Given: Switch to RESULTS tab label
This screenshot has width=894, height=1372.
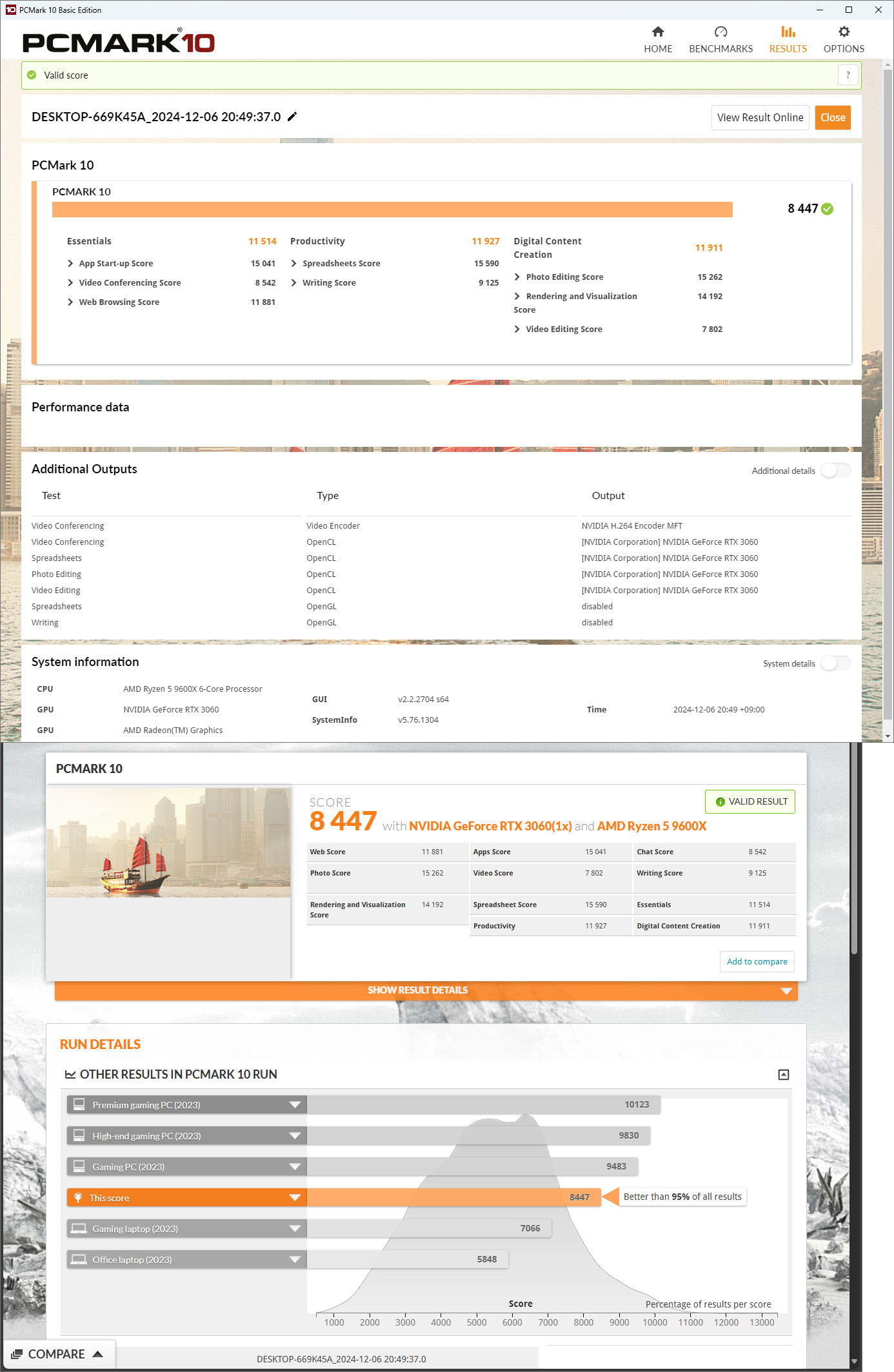Looking at the screenshot, I should coord(788,49).
